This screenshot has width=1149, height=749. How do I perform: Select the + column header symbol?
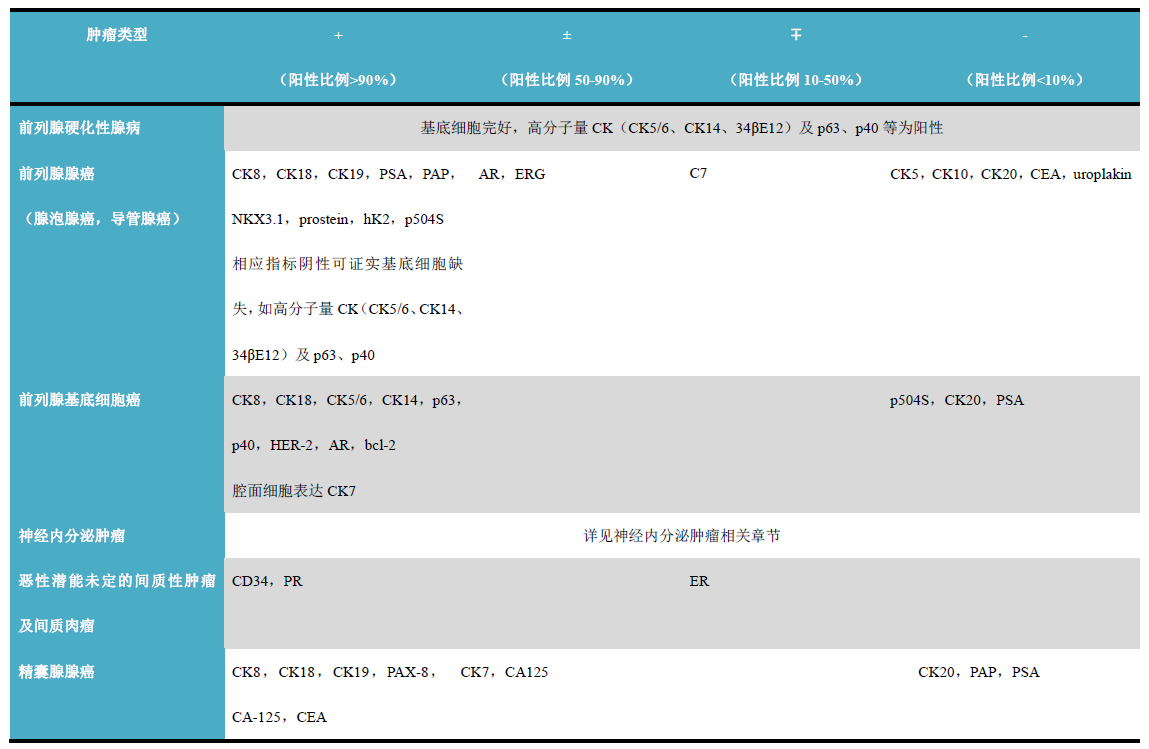339,35
